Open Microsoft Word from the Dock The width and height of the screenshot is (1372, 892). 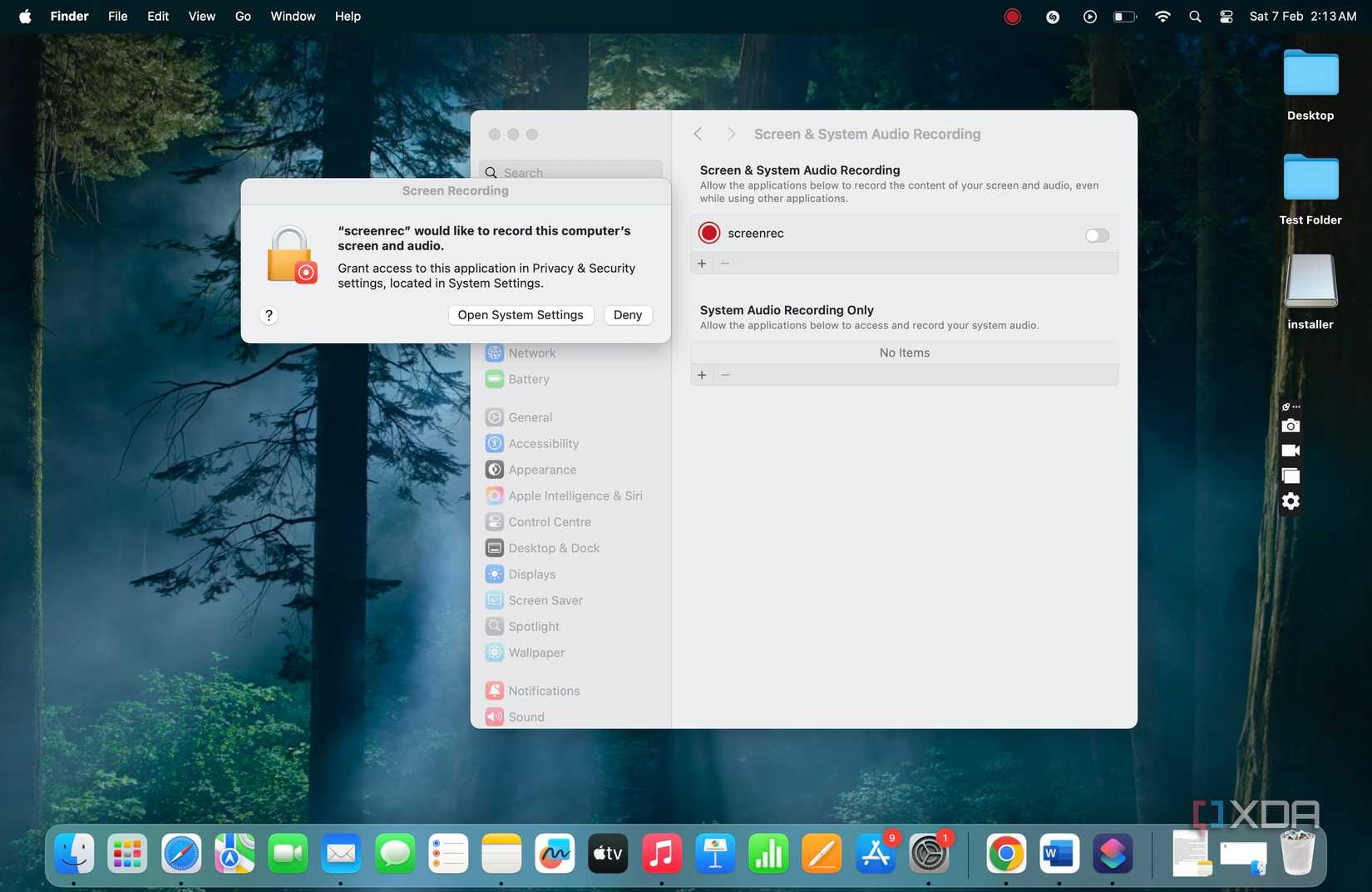[x=1059, y=854]
